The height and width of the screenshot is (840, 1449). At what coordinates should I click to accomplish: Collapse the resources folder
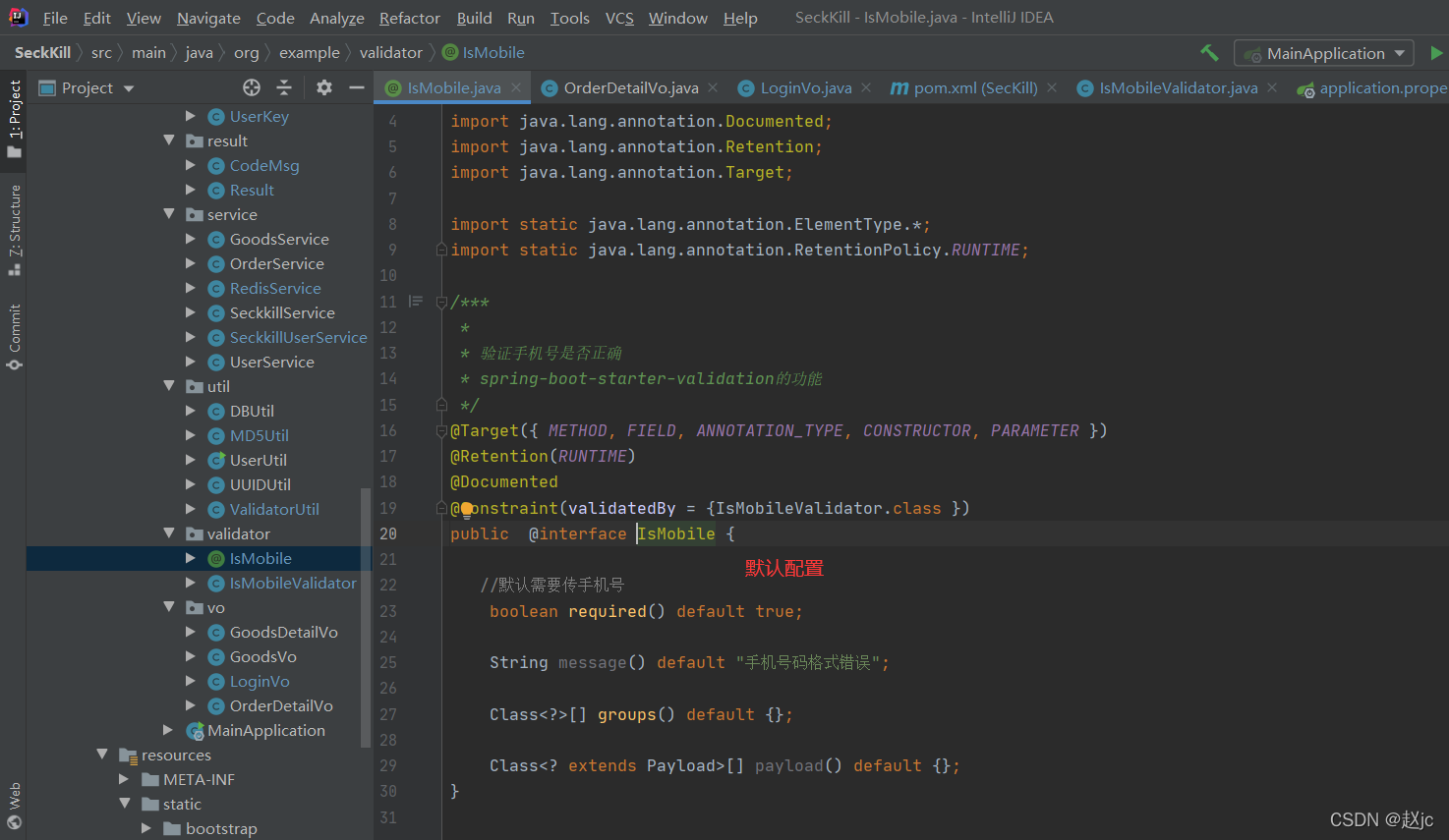(102, 755)
